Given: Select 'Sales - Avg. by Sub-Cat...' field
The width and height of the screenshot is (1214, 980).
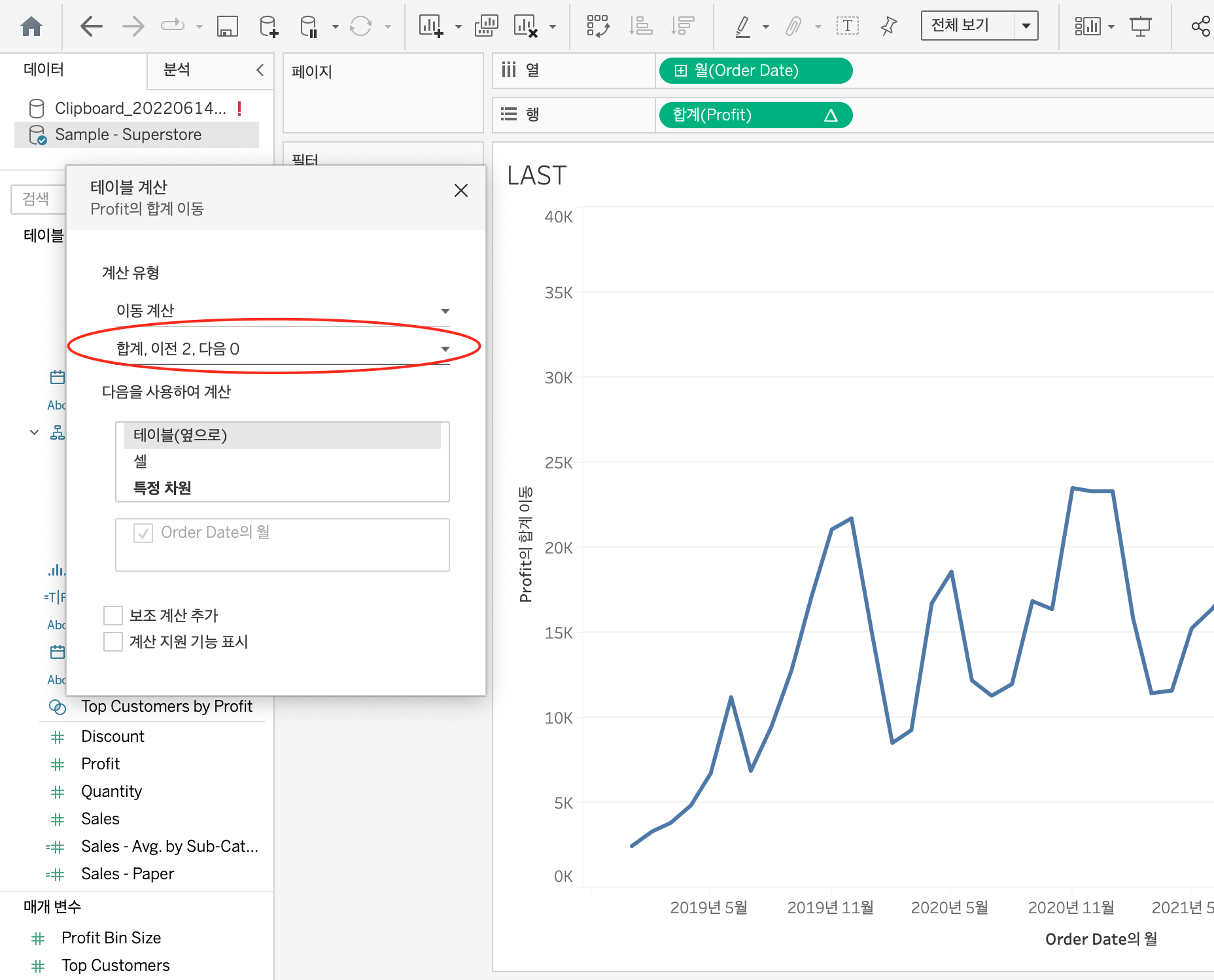Looking at the screenshot, I should [169, 847].
